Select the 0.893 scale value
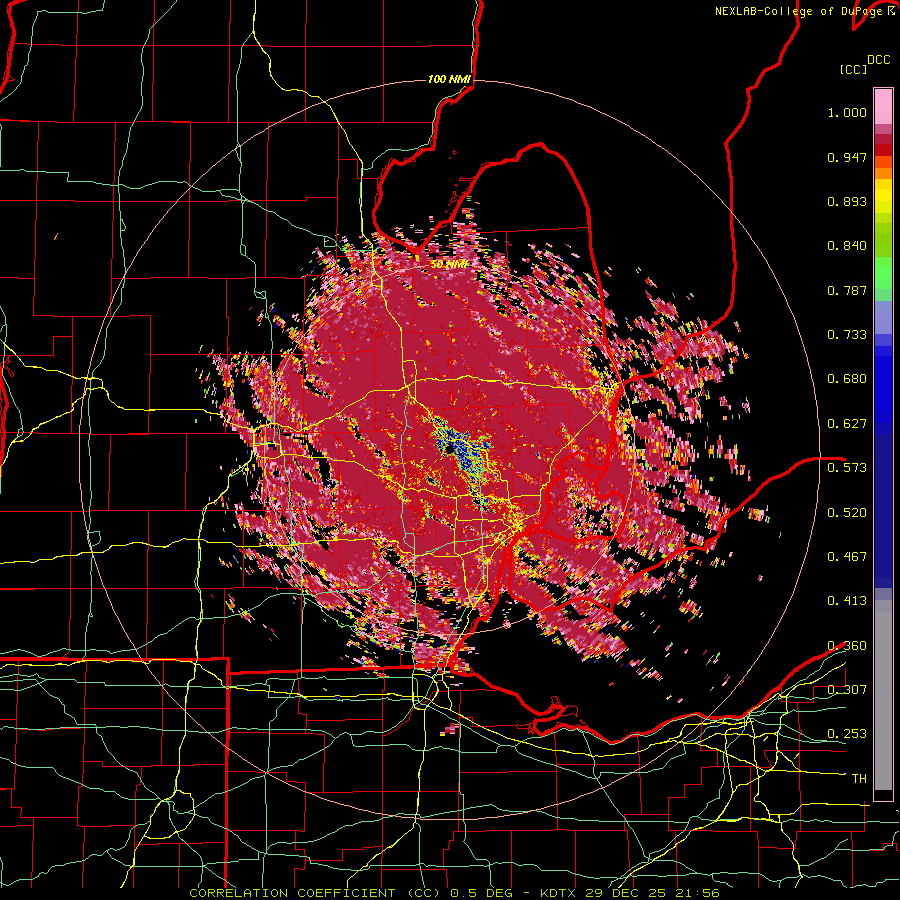 coord(847,201)
